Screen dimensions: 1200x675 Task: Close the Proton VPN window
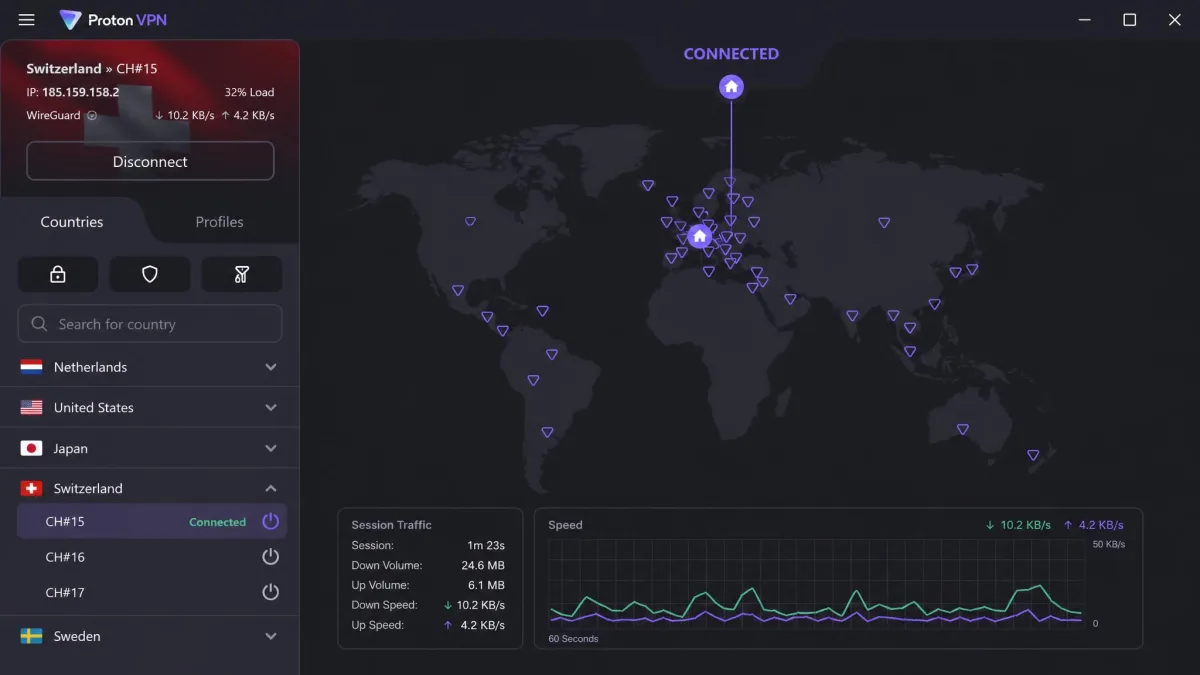[1175, 20]
